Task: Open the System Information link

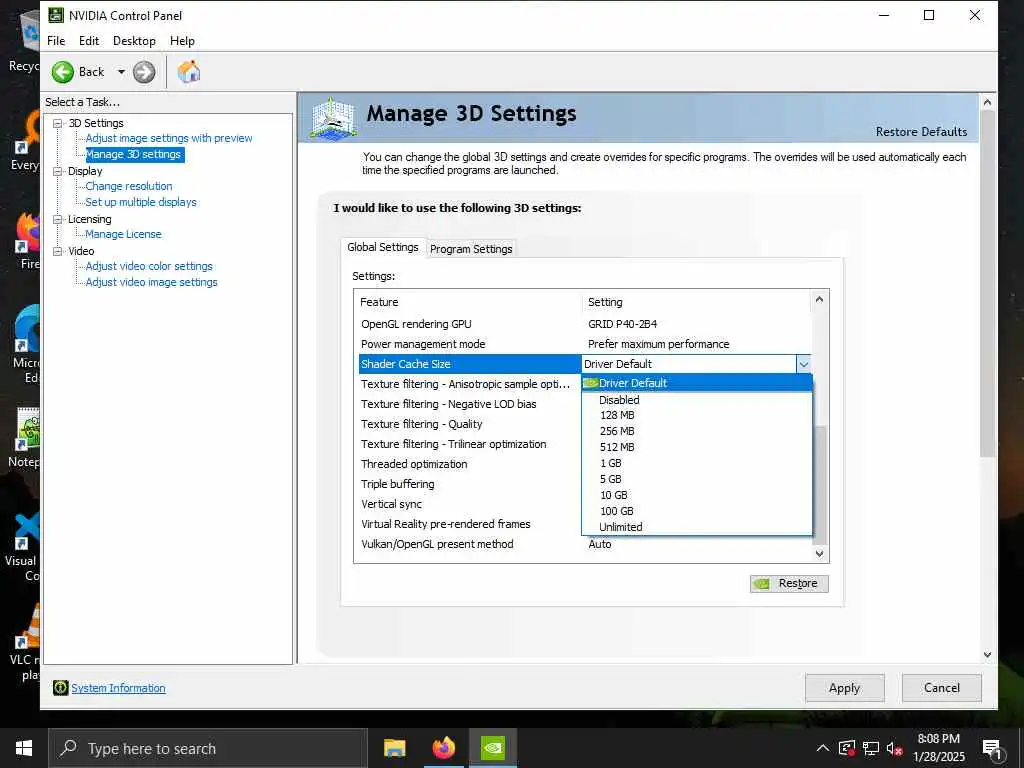Action: click(118, 688)
